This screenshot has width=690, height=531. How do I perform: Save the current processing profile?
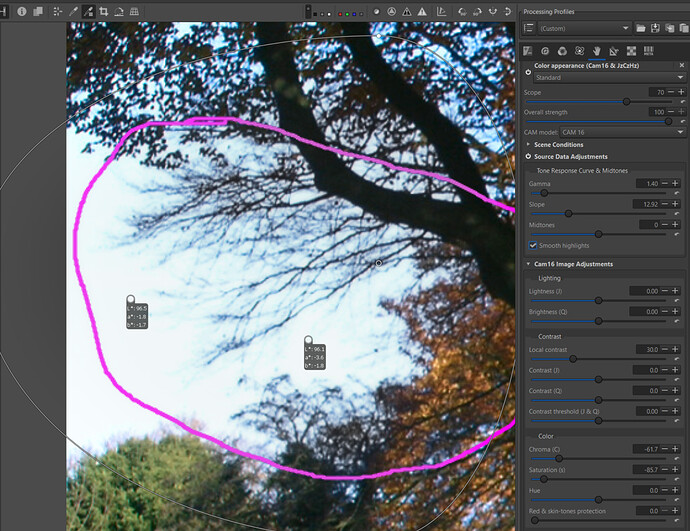coord(655,28)
